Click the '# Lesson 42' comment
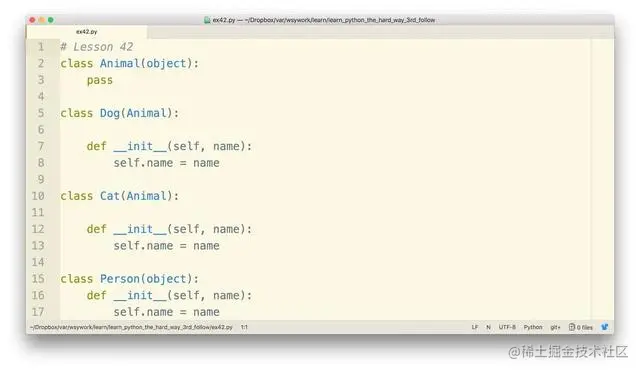640x371 pixels. pyautogui.click(x=97, y=47)
